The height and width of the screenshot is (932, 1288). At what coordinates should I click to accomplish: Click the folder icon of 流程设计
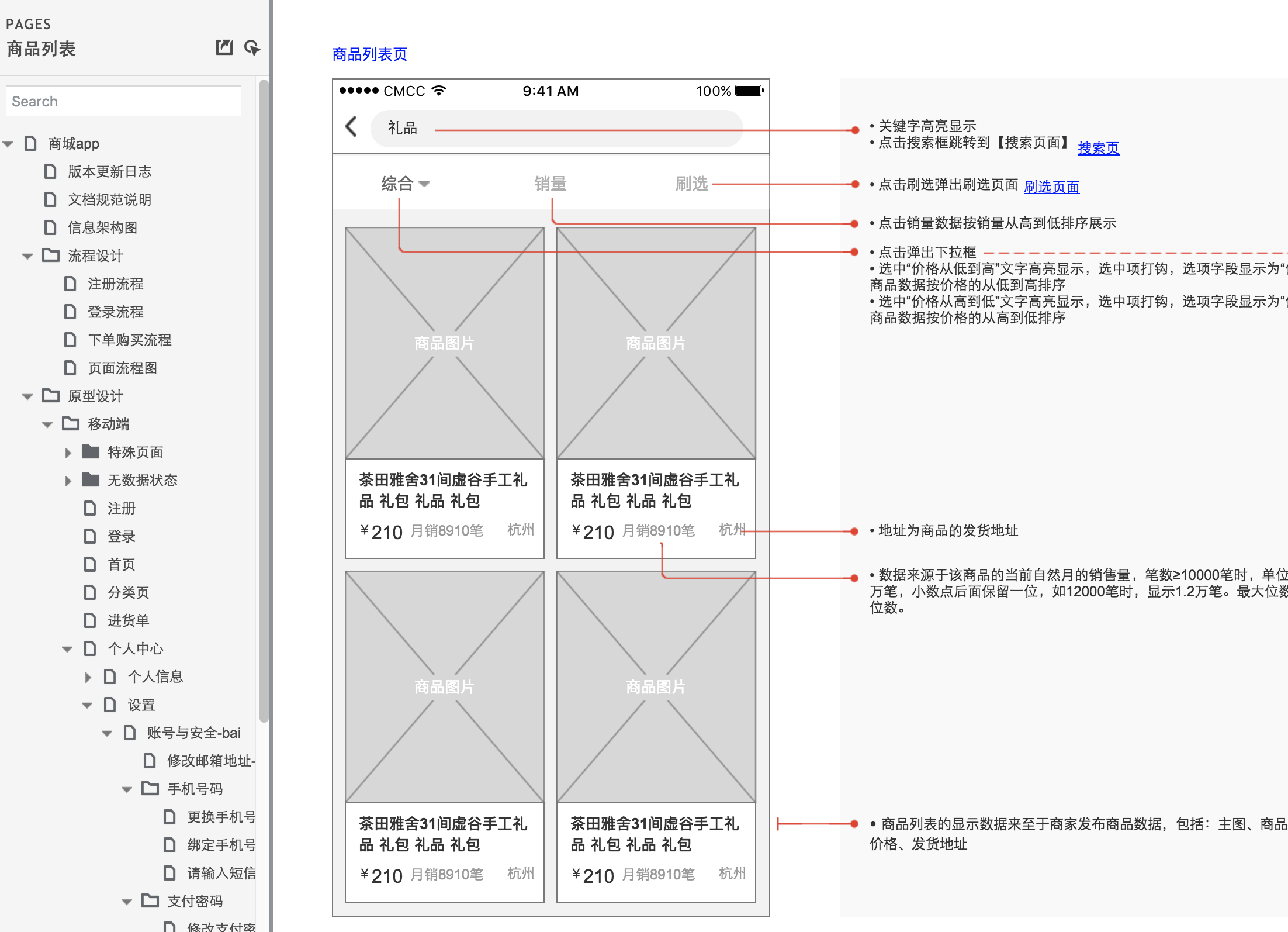click(51, 255)
